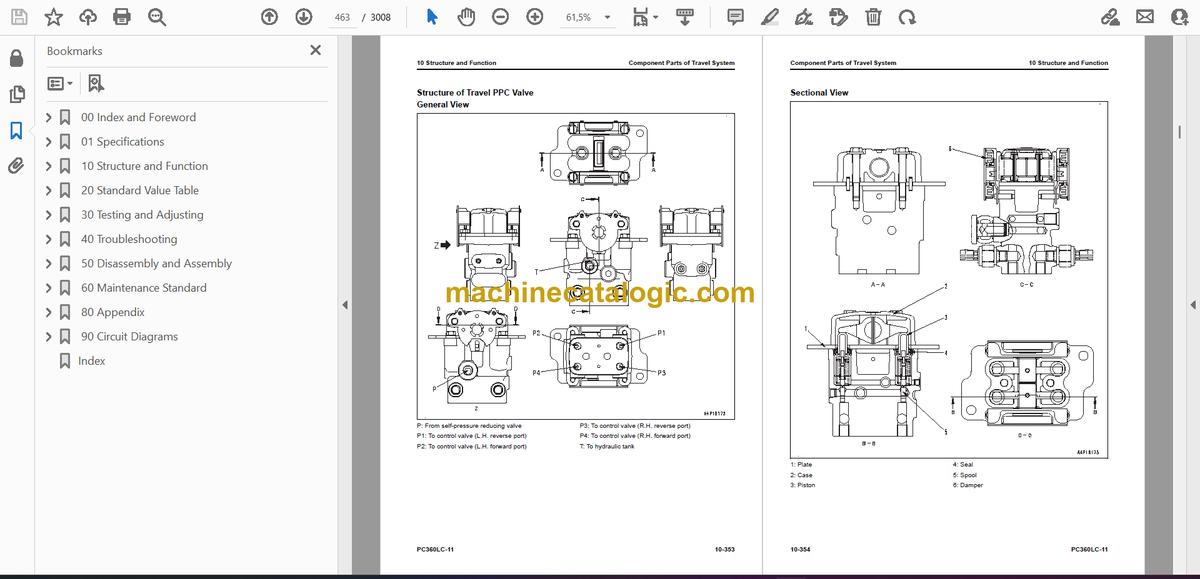Close the Bookmarks panel
1200x579 pixels.
tap(315, 50)
